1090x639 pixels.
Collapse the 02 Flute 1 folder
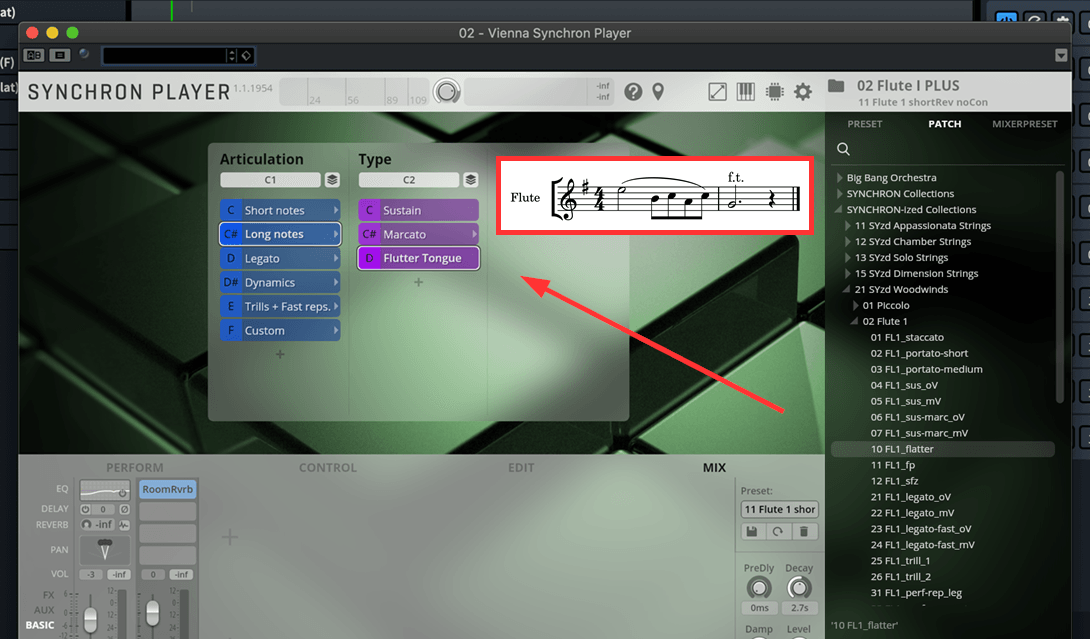tap(854, 321)
